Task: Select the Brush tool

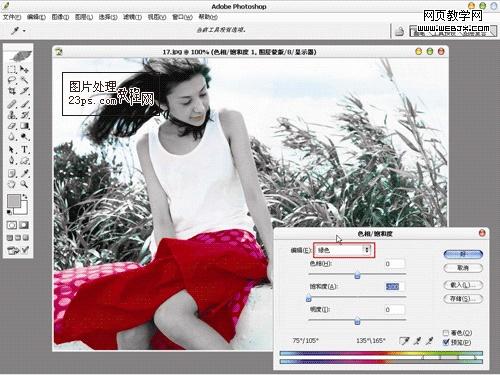Action: 24,104
